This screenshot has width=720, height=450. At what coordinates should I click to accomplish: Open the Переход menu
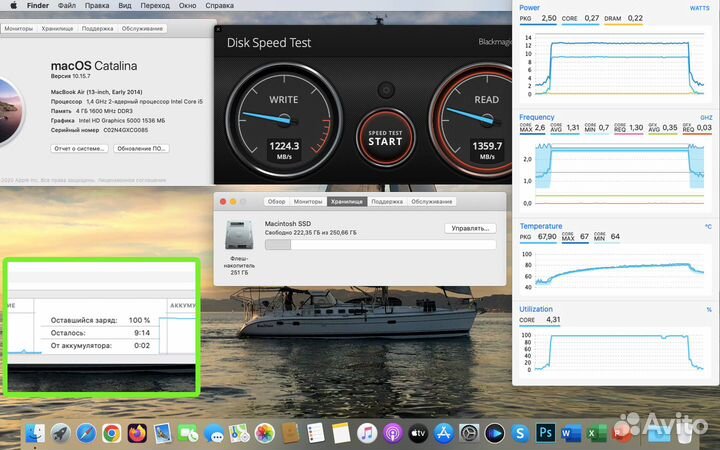[x=155, y=6]
